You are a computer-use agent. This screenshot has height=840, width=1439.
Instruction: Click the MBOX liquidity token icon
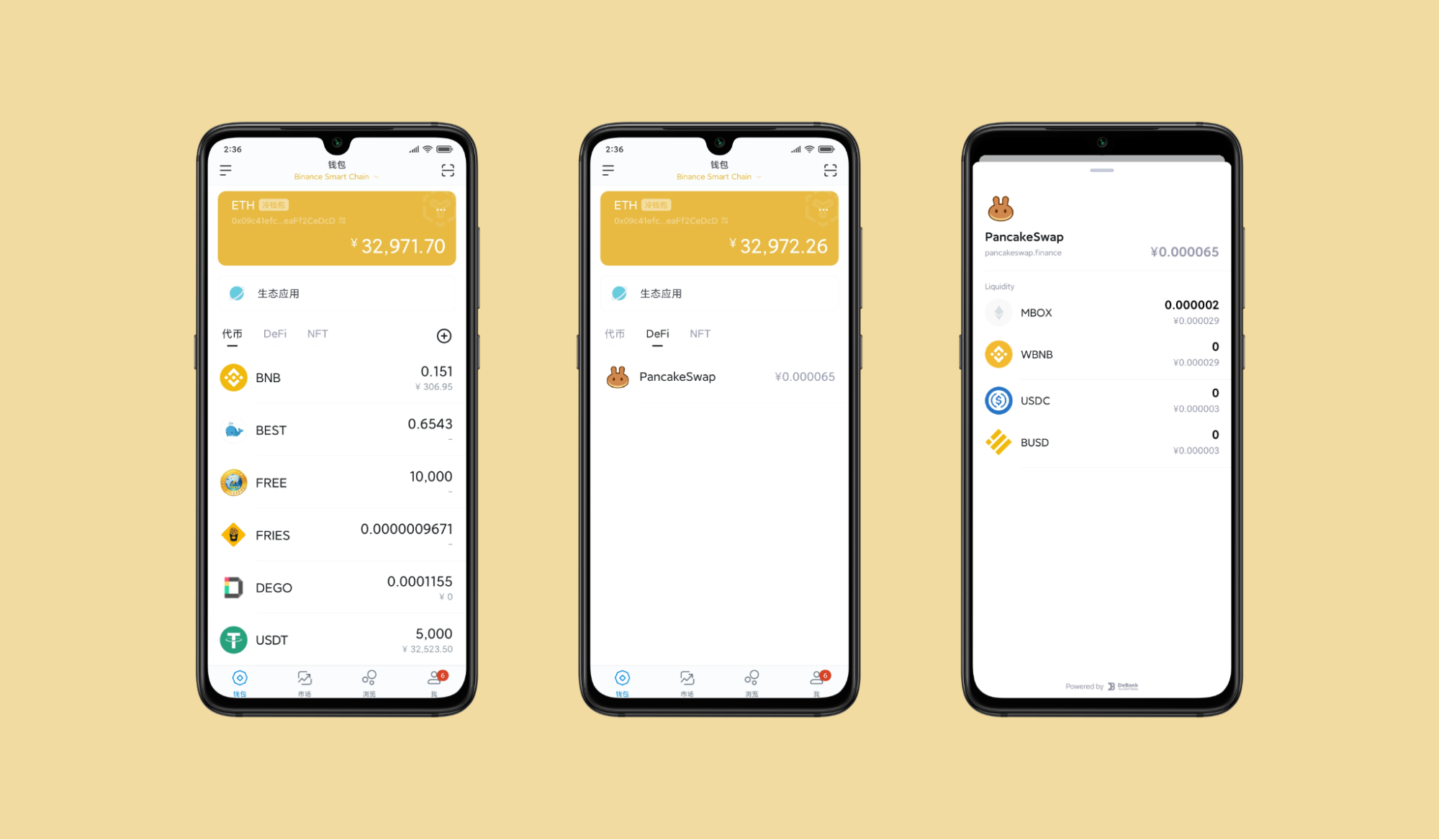coord(993,312)
